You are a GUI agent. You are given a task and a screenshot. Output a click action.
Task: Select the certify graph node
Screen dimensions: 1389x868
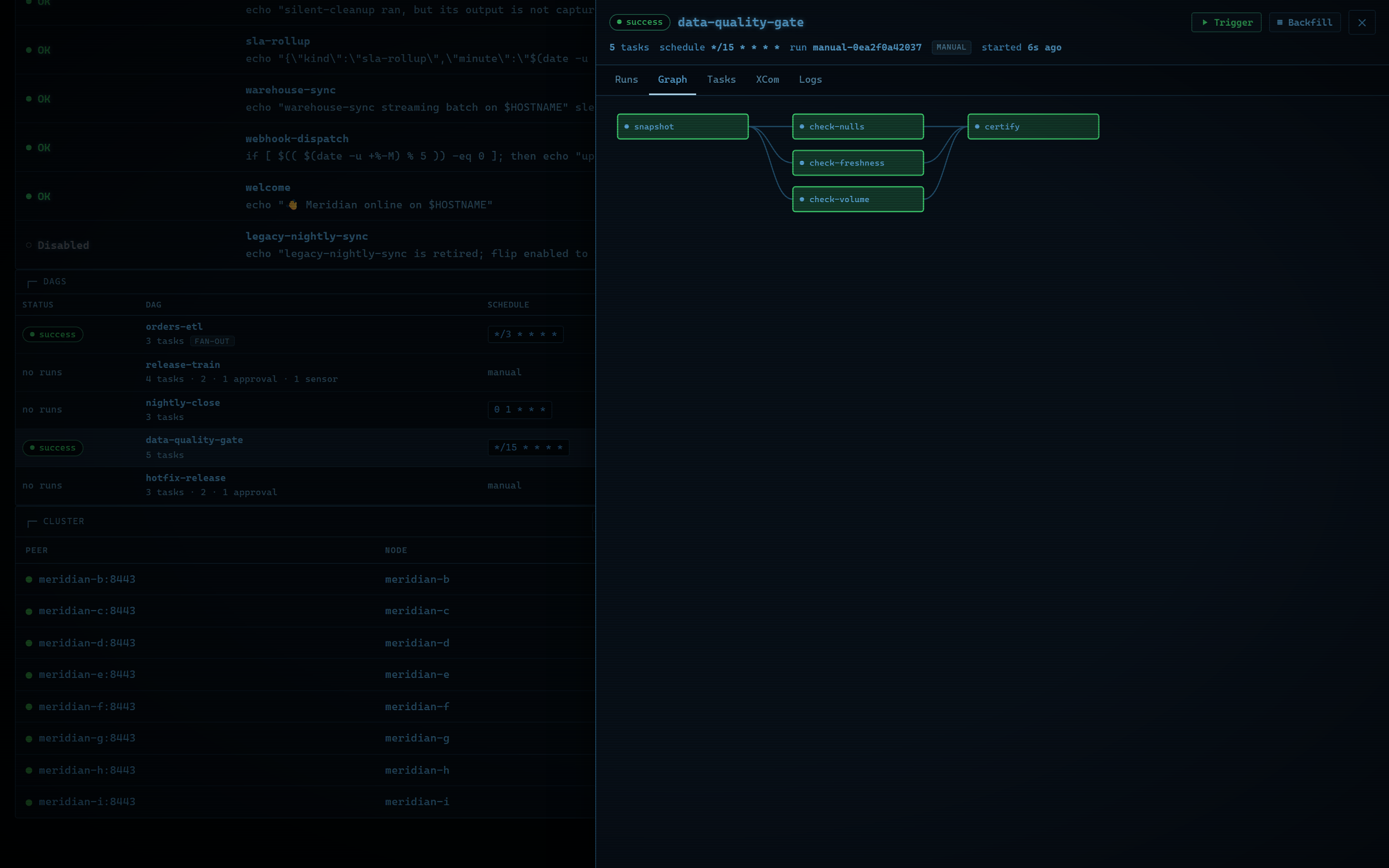pos(1033,126)
